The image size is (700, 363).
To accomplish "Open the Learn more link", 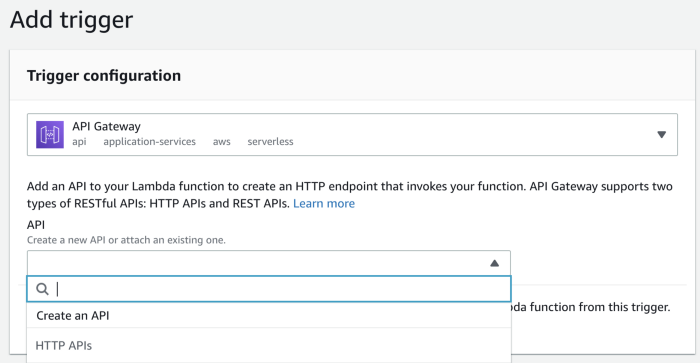I will coord(324,204).
